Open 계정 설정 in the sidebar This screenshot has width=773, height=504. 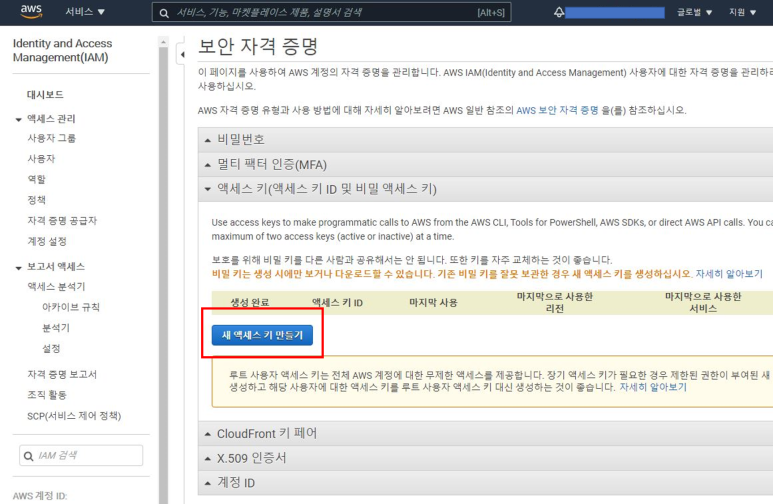point(47,241)
